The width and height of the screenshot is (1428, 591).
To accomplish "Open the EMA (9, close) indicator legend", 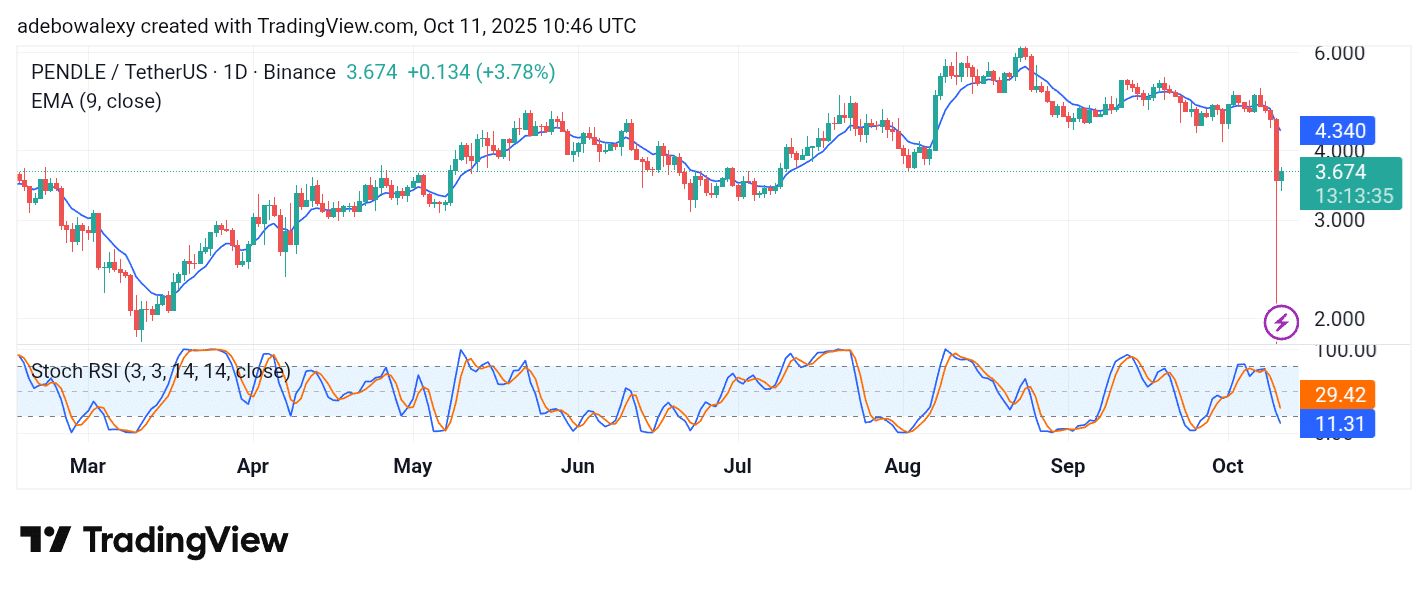I will coord(97,100).
